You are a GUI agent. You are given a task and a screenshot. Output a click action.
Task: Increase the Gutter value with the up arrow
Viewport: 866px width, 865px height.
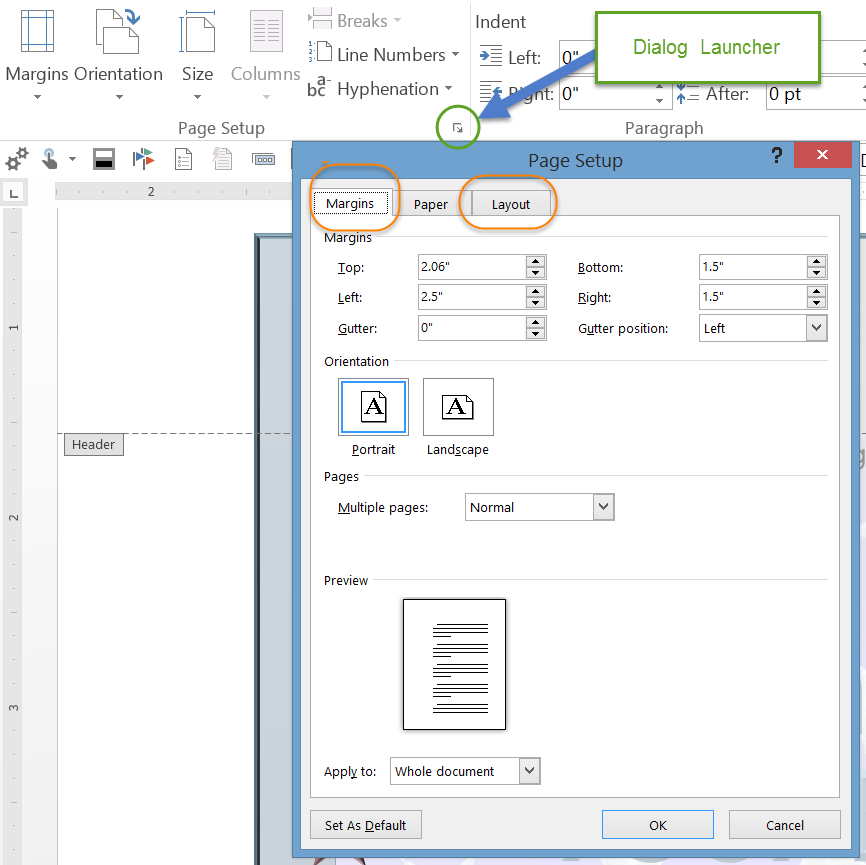[x=535, y=322]
